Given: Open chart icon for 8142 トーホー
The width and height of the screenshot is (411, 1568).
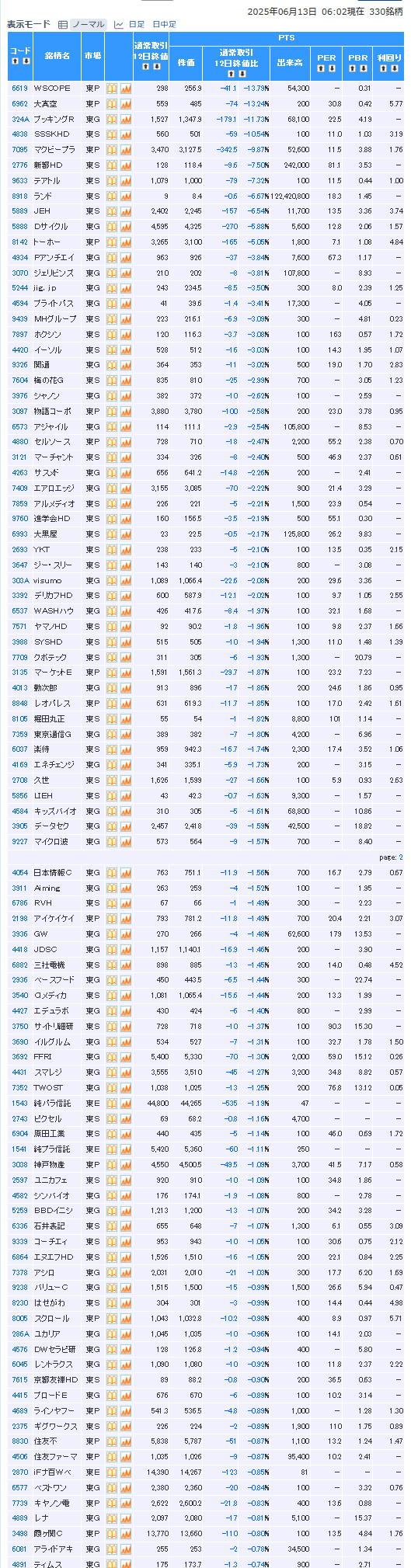Looking at the screenshot, I should point(125,242).
